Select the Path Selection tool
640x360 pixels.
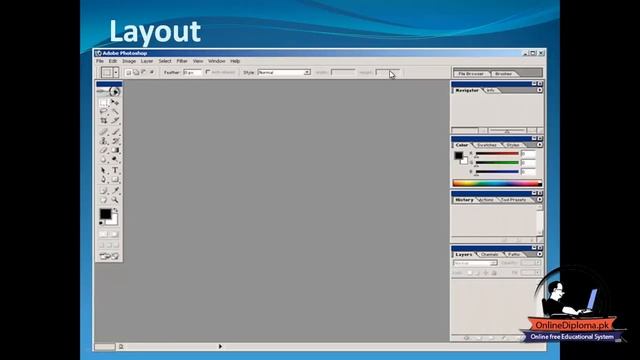[x=104, y=170]
